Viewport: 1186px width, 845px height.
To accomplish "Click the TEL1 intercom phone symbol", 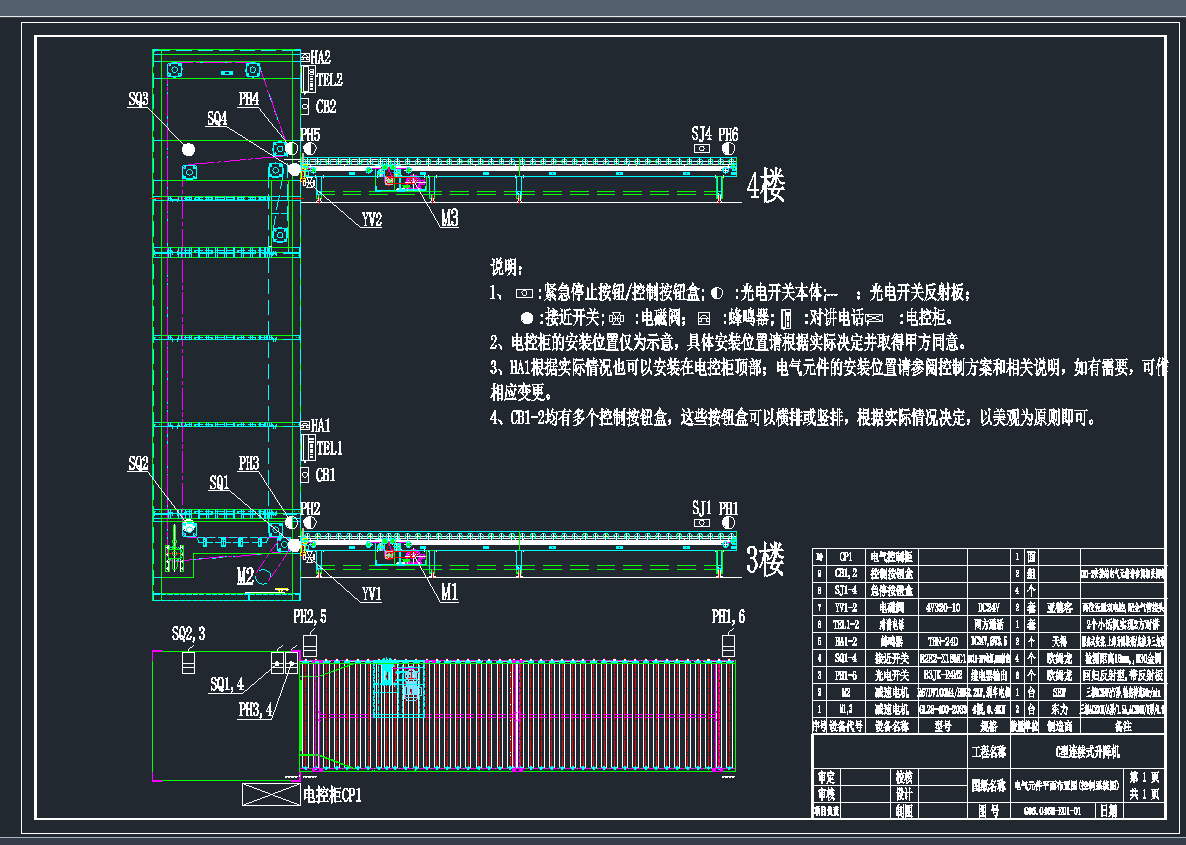I will [x=308, y=448].
